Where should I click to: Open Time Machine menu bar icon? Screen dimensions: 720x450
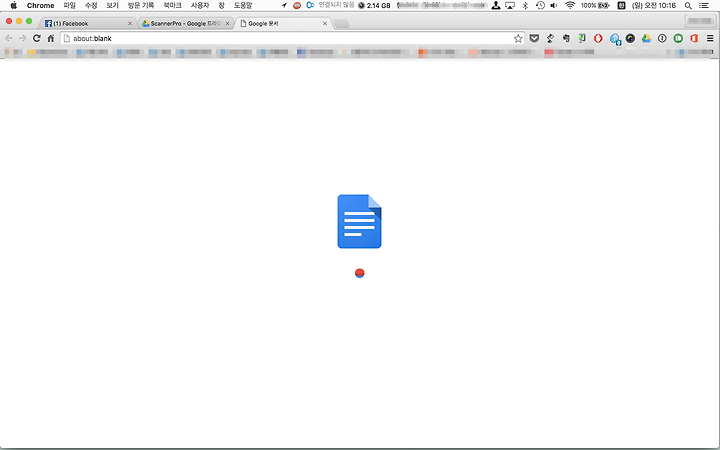pos(540,6)
